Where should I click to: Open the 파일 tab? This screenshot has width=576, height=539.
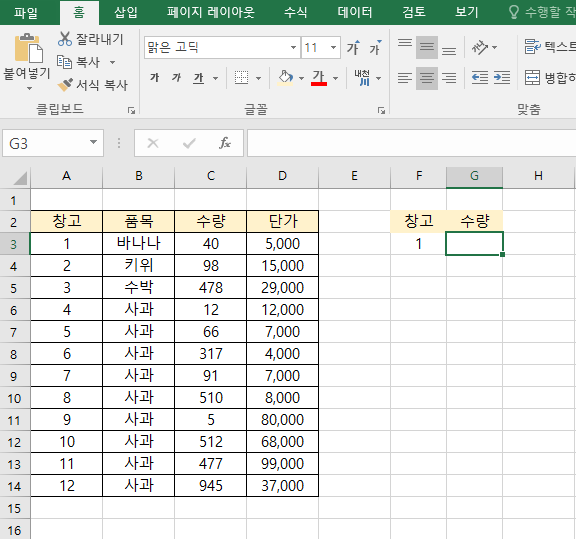pyautogui.click(x=26, y=12)
